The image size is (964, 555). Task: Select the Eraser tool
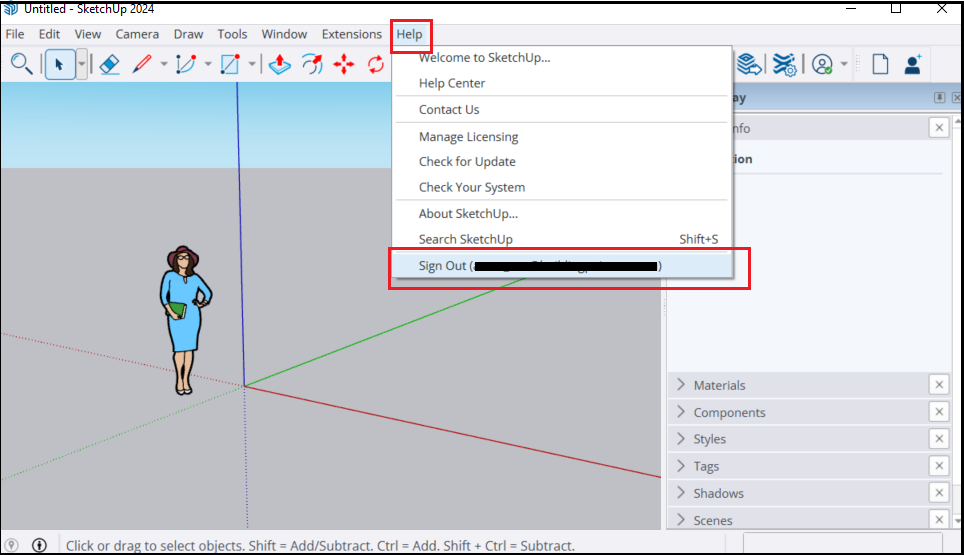click(110, 64)
